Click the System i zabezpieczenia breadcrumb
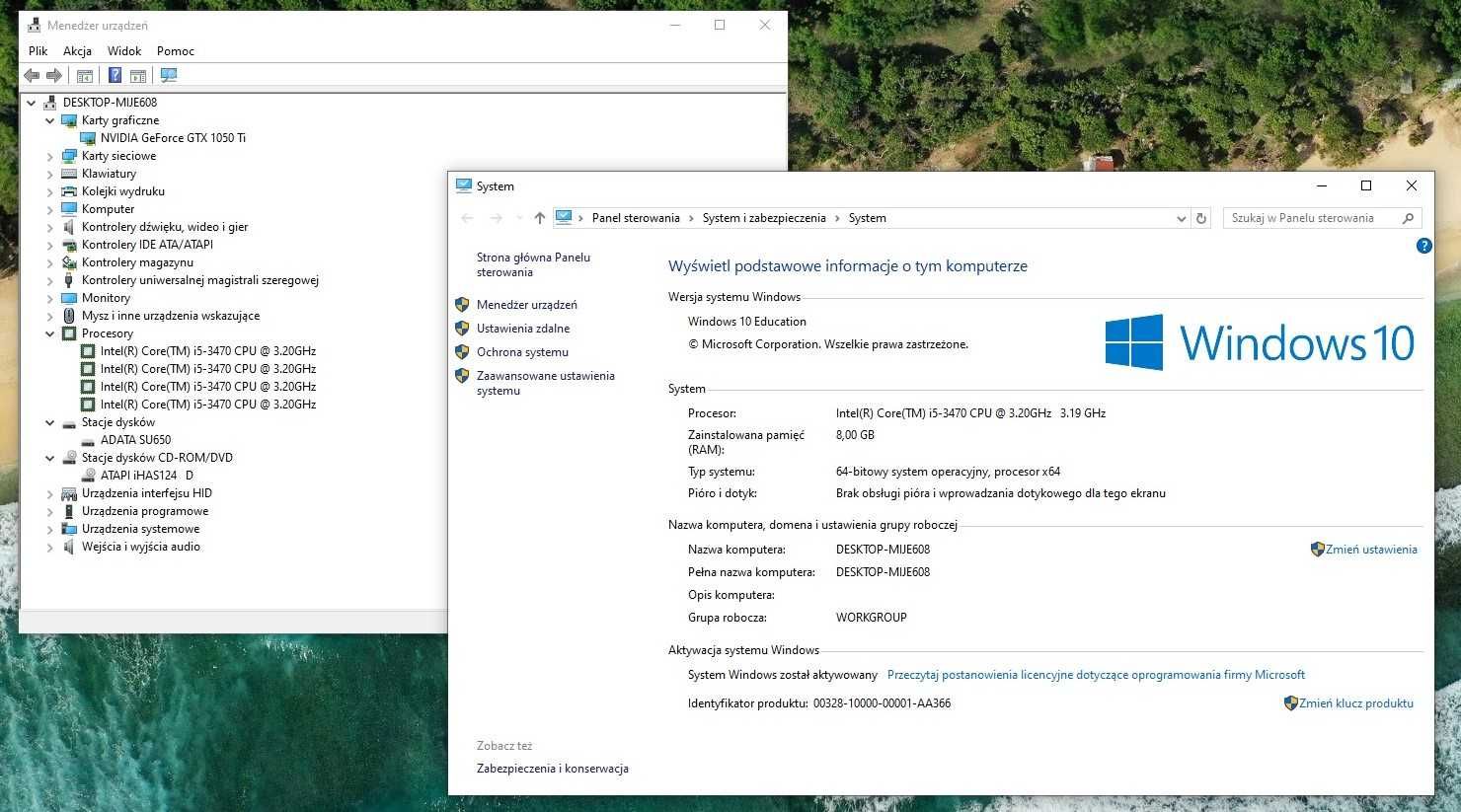 pyautogui.click(x=764, y=218)
